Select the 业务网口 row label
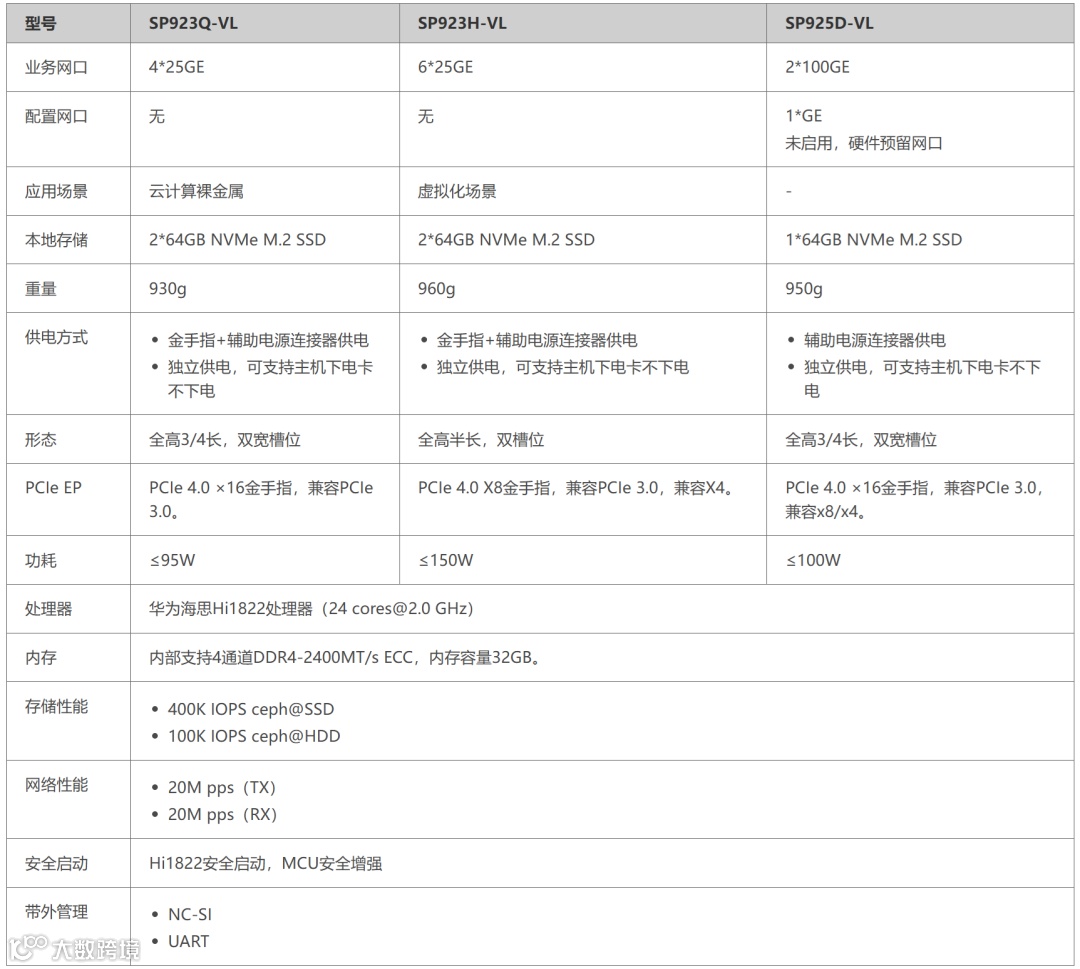The height and width of the screenshot is (969, 1080). tap(56, 67)
